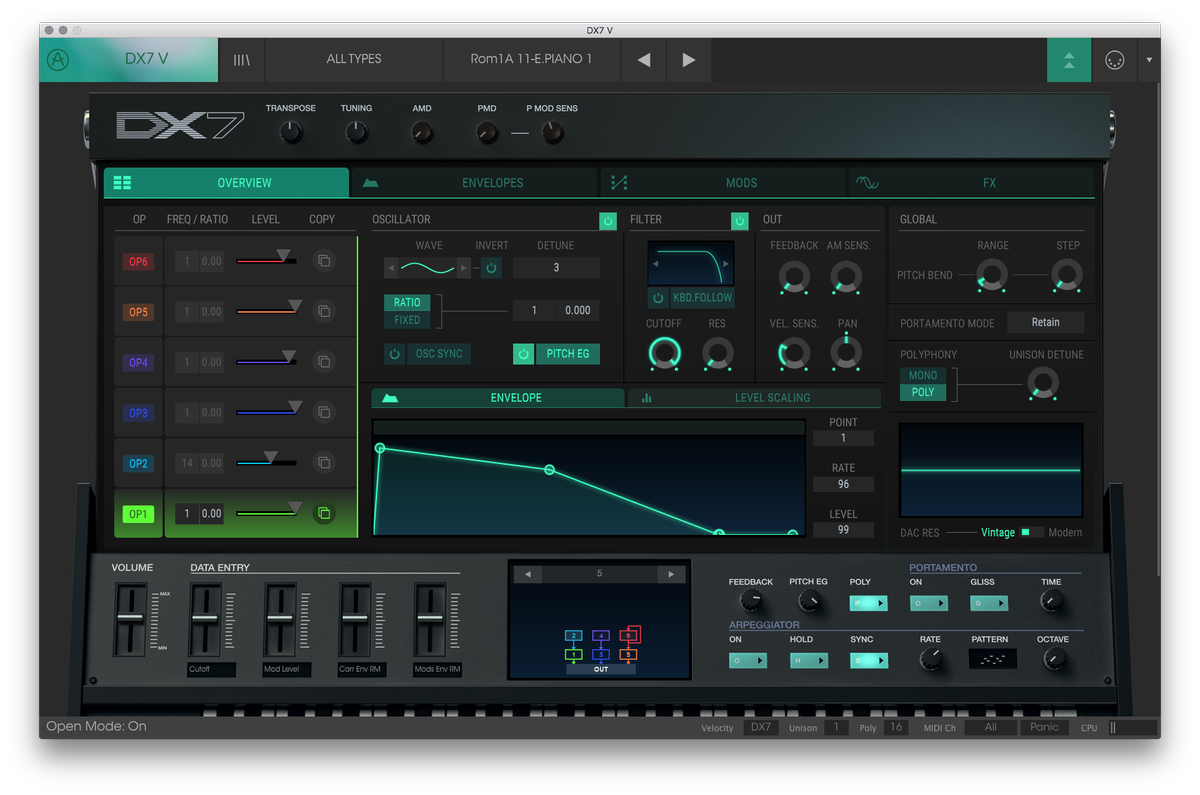Select operator OP2
The width and height of the screenshot is (1200, 795).
(x=138, y=463)
